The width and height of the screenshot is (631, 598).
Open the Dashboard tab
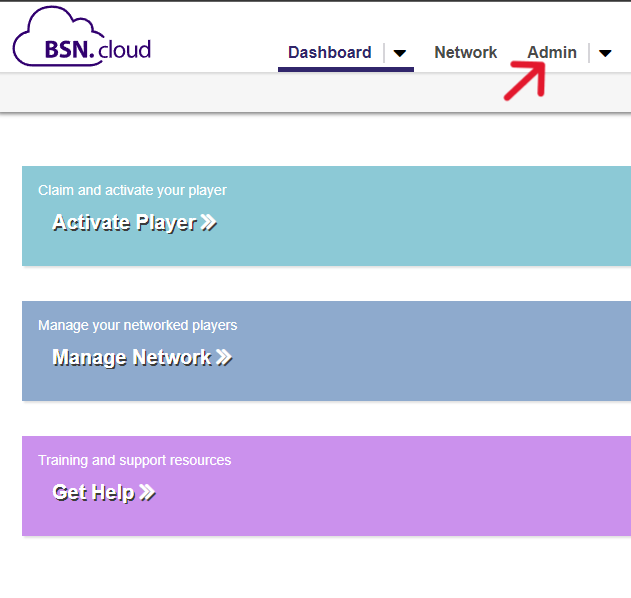coord(330,53)
